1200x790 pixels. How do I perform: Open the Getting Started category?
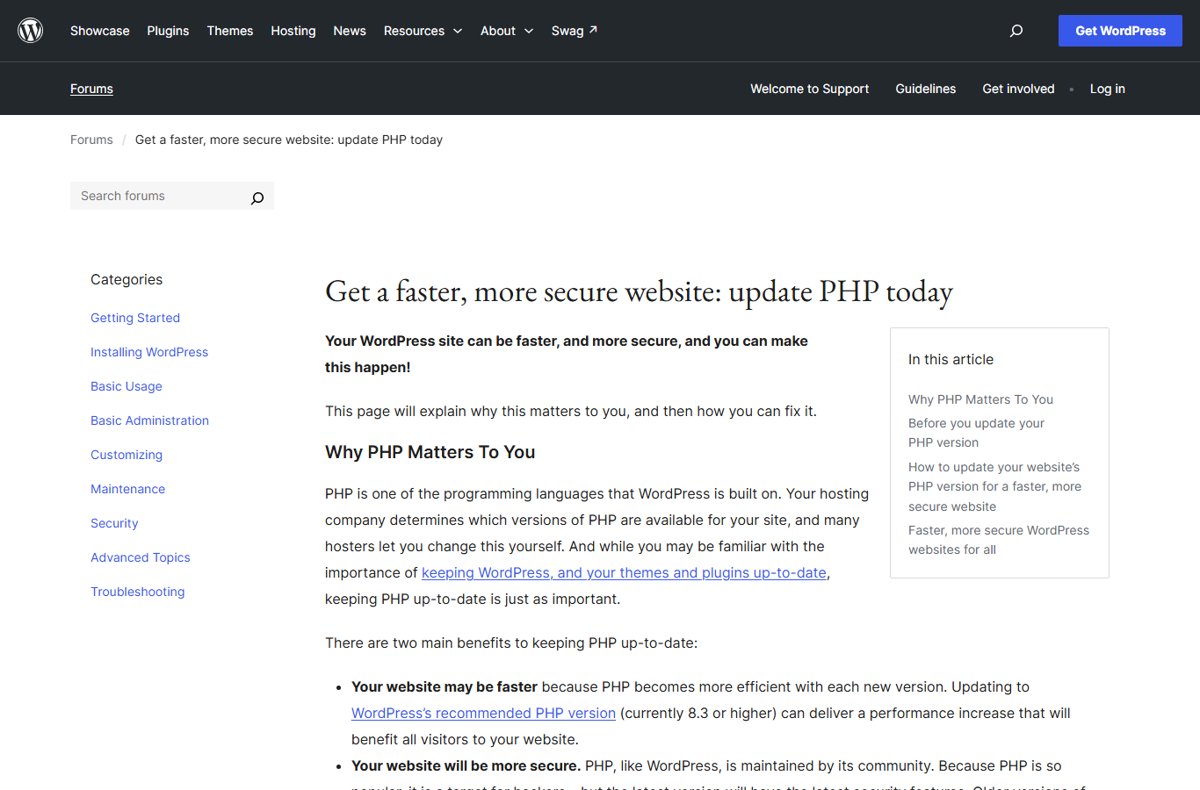point(135,318)
